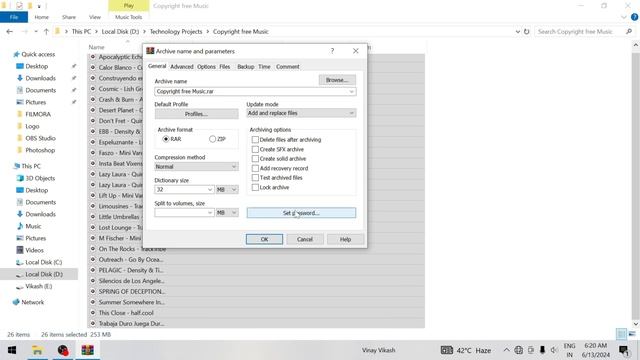Select the RAR archive format
This screenshot has width=640, height=360.
166,139
